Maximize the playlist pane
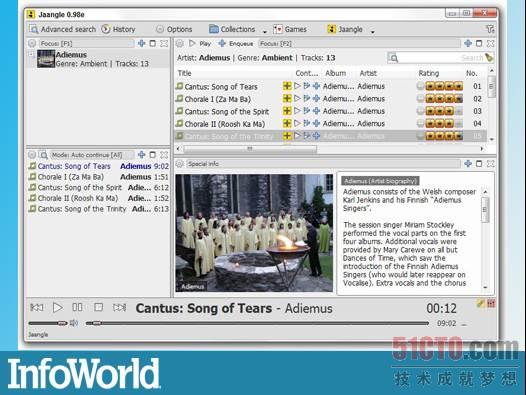Screen dimensions: 526x395 tap(153, 155)
